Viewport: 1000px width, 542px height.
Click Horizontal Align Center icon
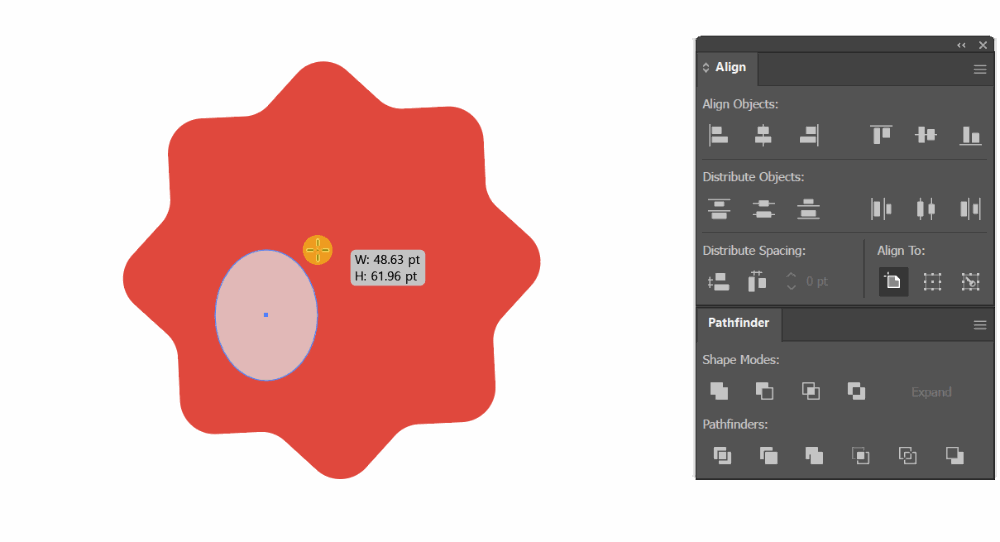763,135
